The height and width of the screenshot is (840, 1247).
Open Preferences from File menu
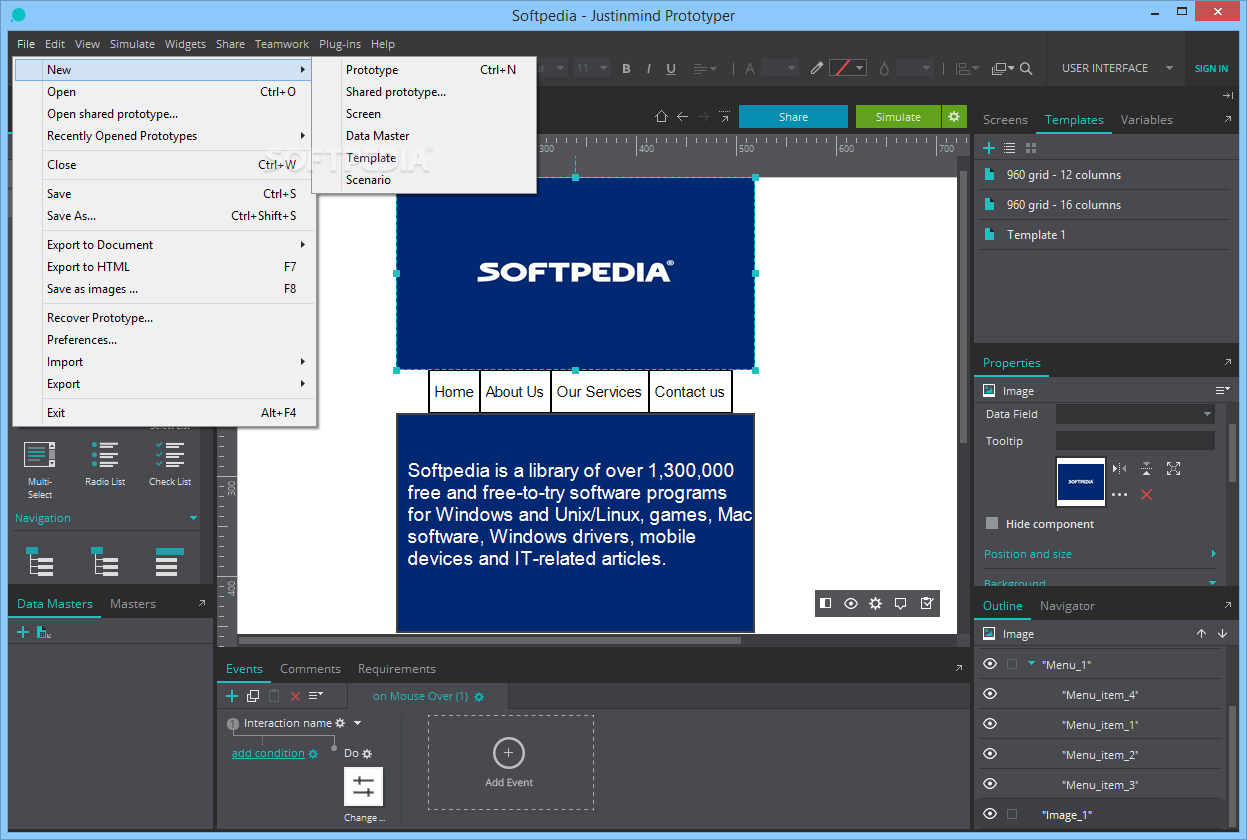click(x=166, y=340)
